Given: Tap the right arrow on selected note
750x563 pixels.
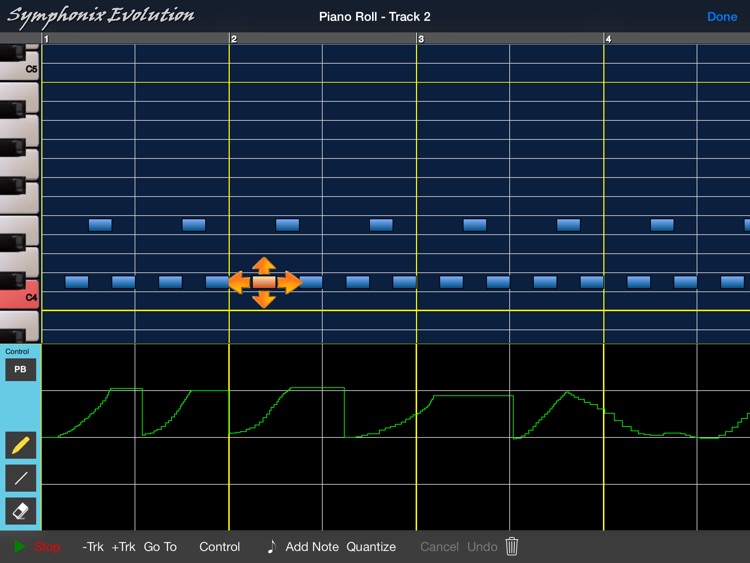Looking at the screenshot, I should coord(289,282).
